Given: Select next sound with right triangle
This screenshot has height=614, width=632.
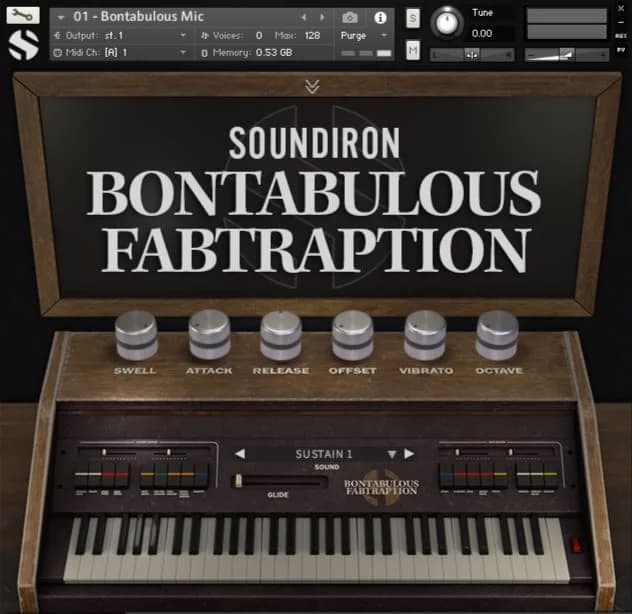Looking at the screenshot, I should [410, 454].
